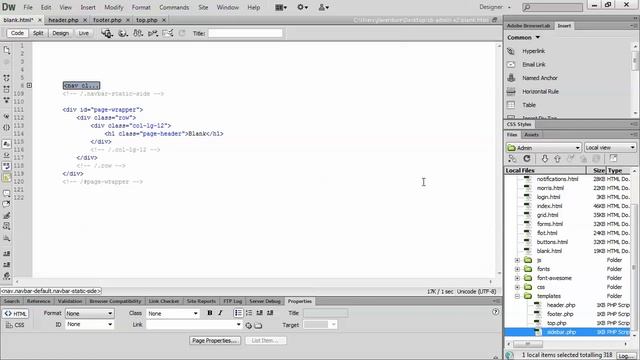Viewport: 640px width, 360px height.
Task: Click Text Outdent icon in Properties
Action: pos(260,313)
